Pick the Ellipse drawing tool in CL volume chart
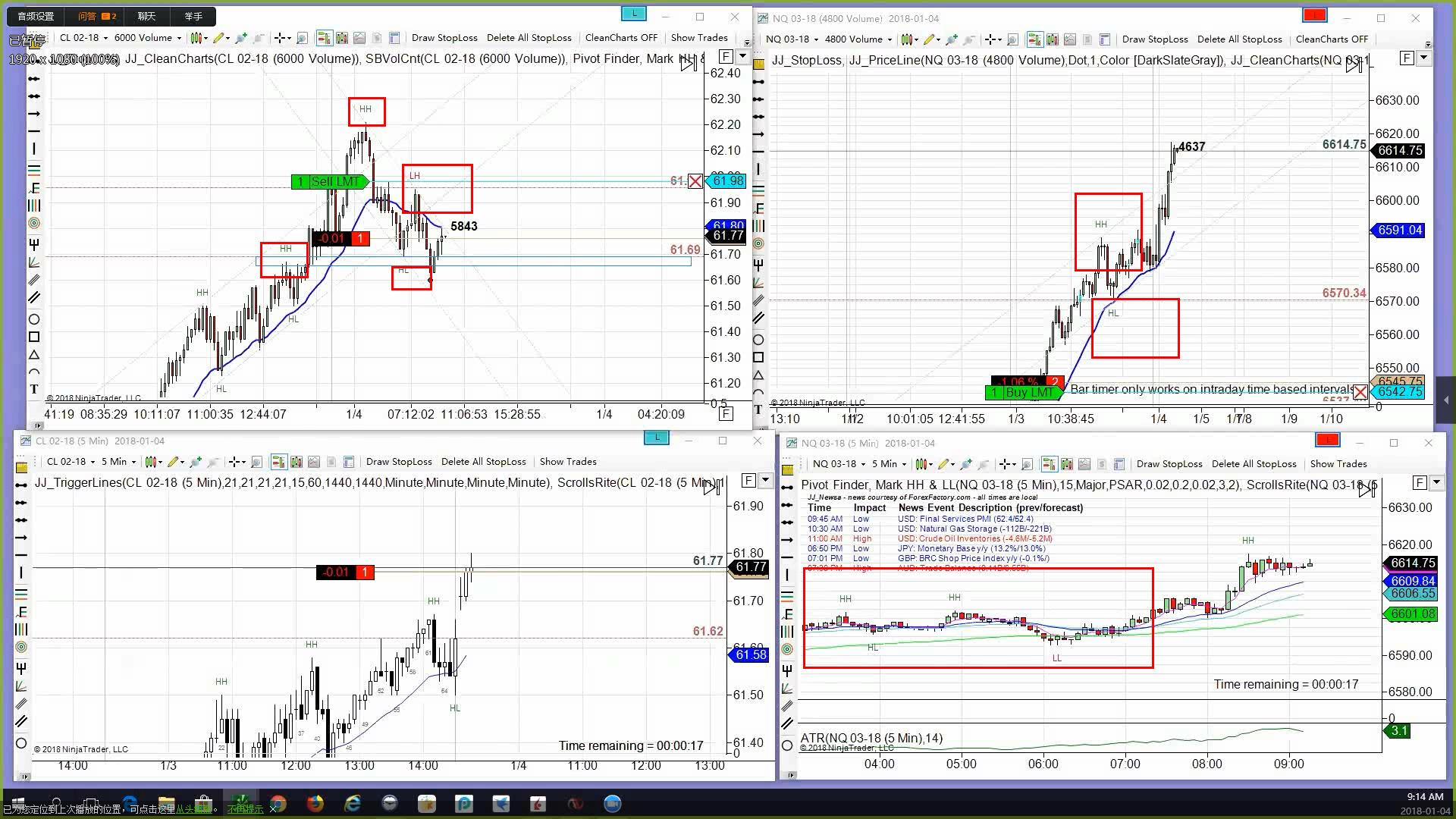The width and height of the screenshot is (1456, 819). 33,319
